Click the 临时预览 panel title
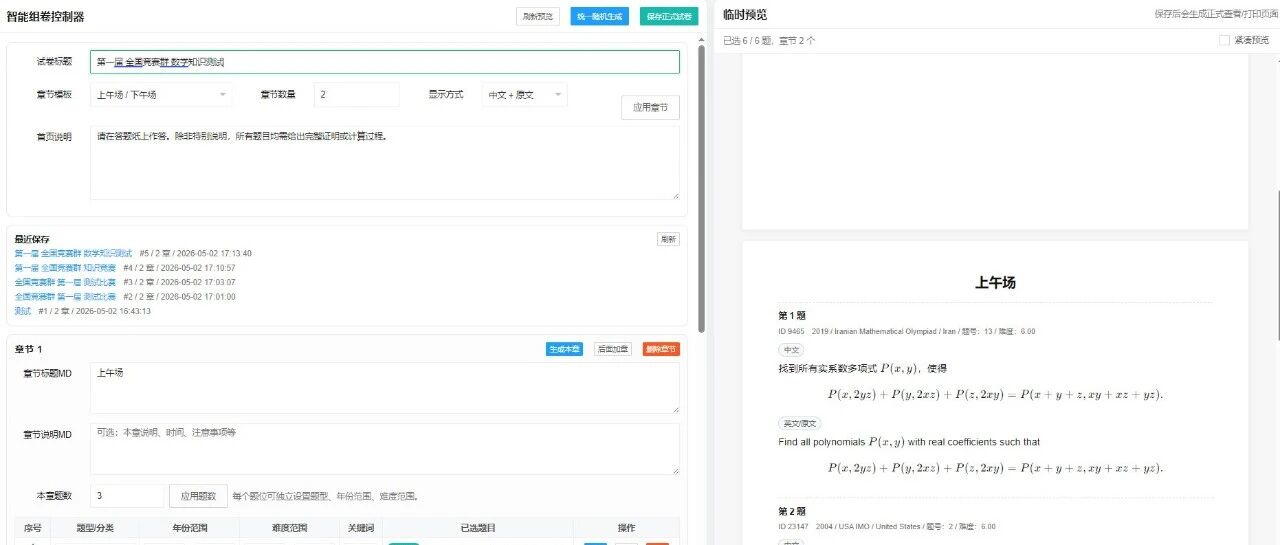The height and width of the screenshot is (545, 1280). tap(746, 15)
